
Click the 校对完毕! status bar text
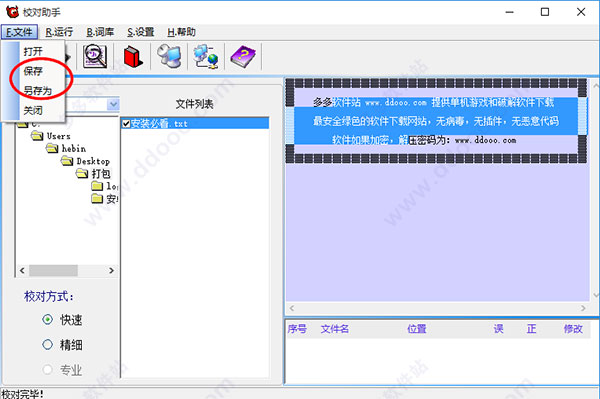tap(22, 394)
